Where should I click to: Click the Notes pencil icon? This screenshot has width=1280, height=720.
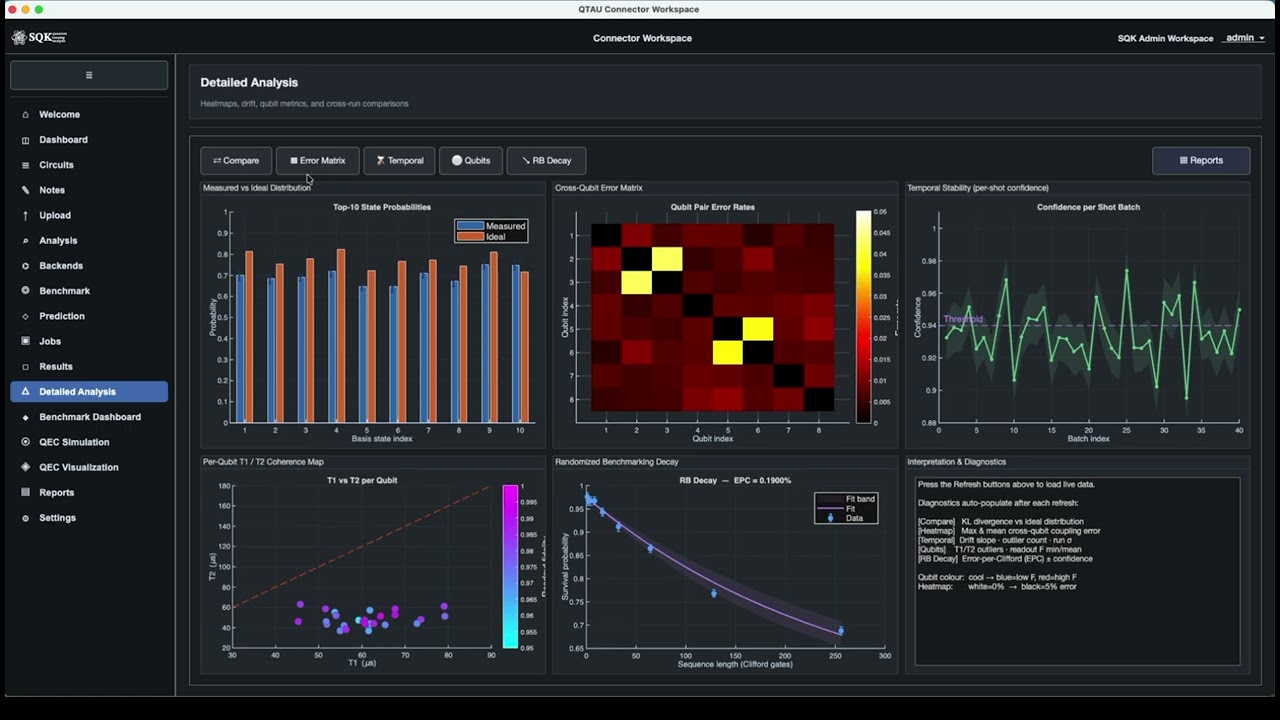(26, 190)
